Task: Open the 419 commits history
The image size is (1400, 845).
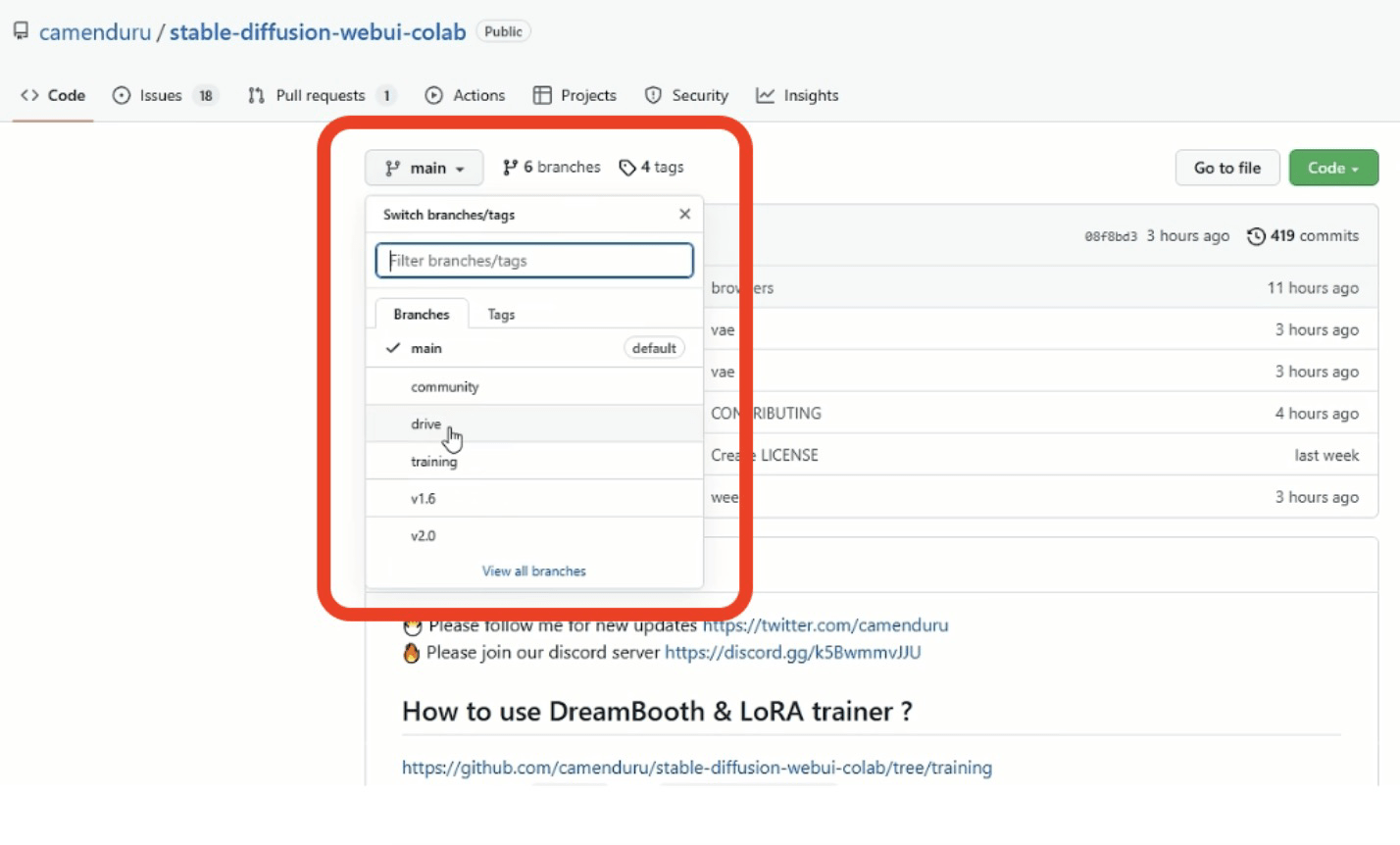Action: (1303, 236)
